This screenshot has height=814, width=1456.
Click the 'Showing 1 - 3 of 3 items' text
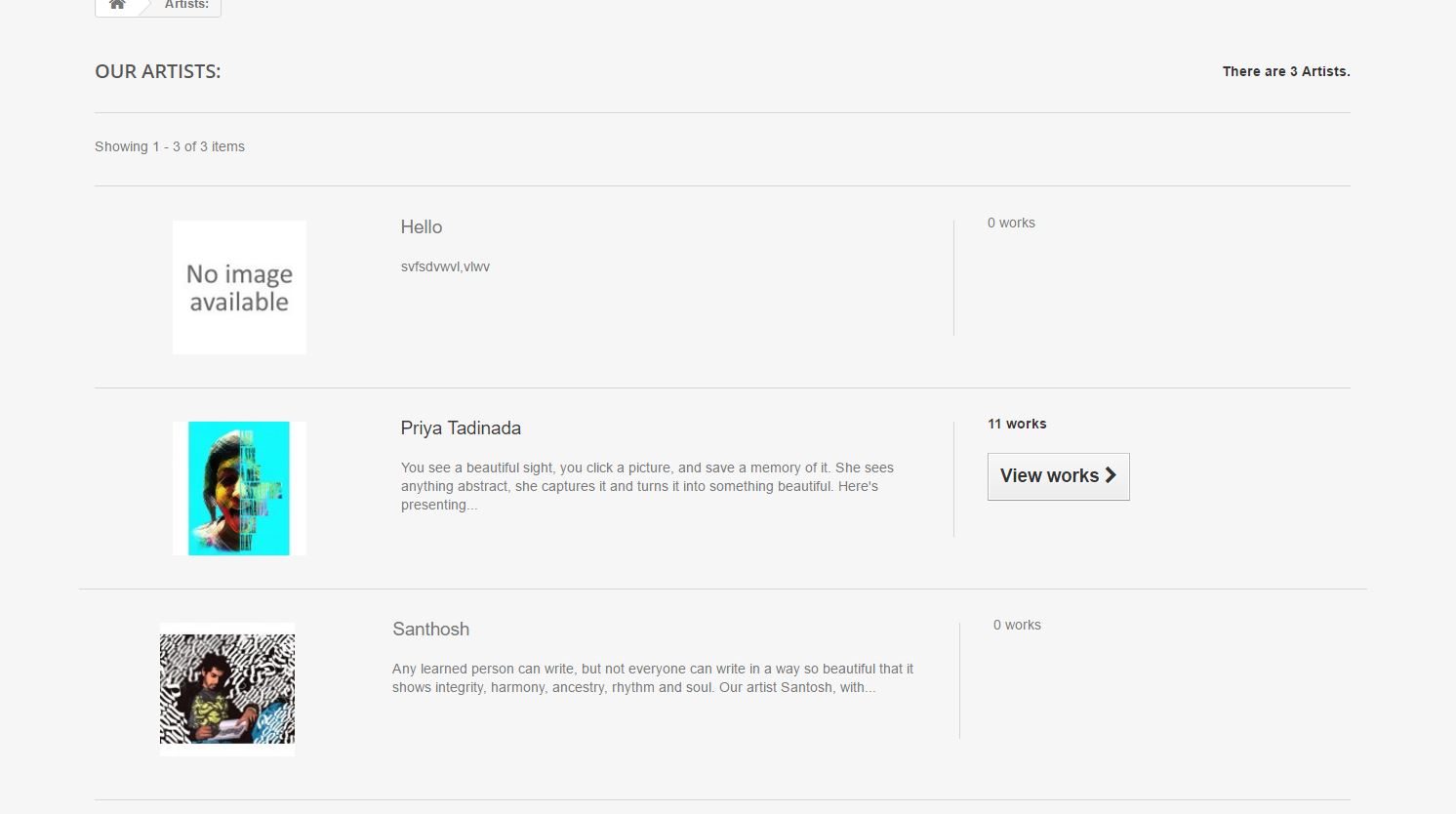170,147
